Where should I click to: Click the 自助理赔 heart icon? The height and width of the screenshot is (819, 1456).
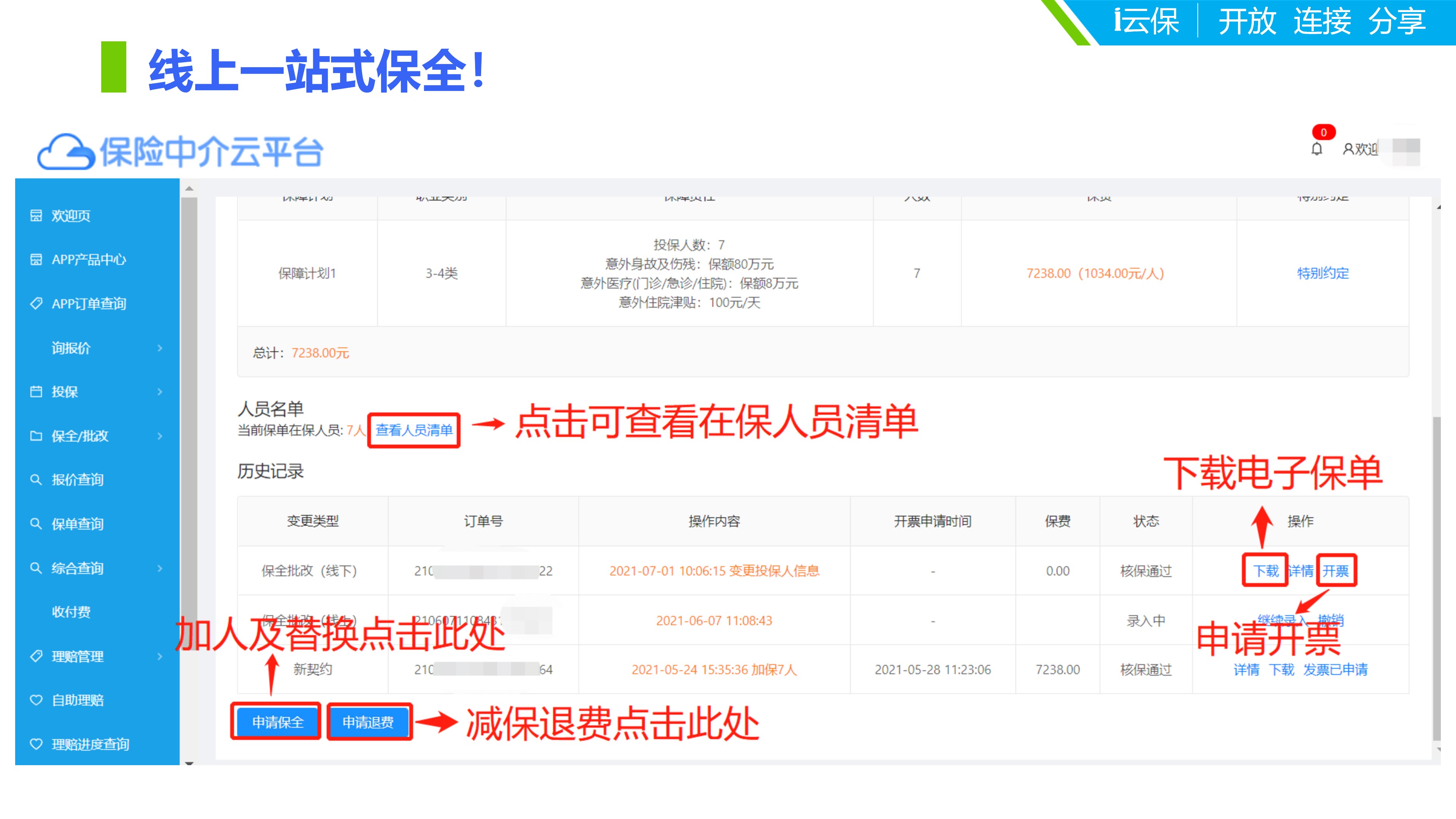36,700
